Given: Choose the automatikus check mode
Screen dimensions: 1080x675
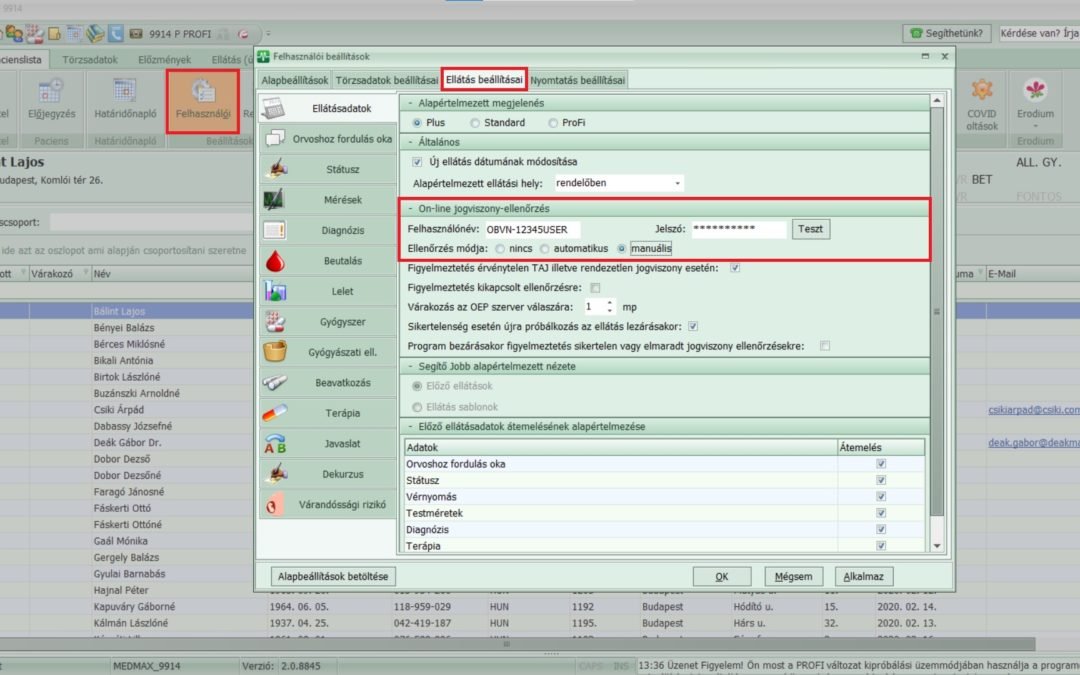Looking at the screenshot, I should tap(545, 248).
